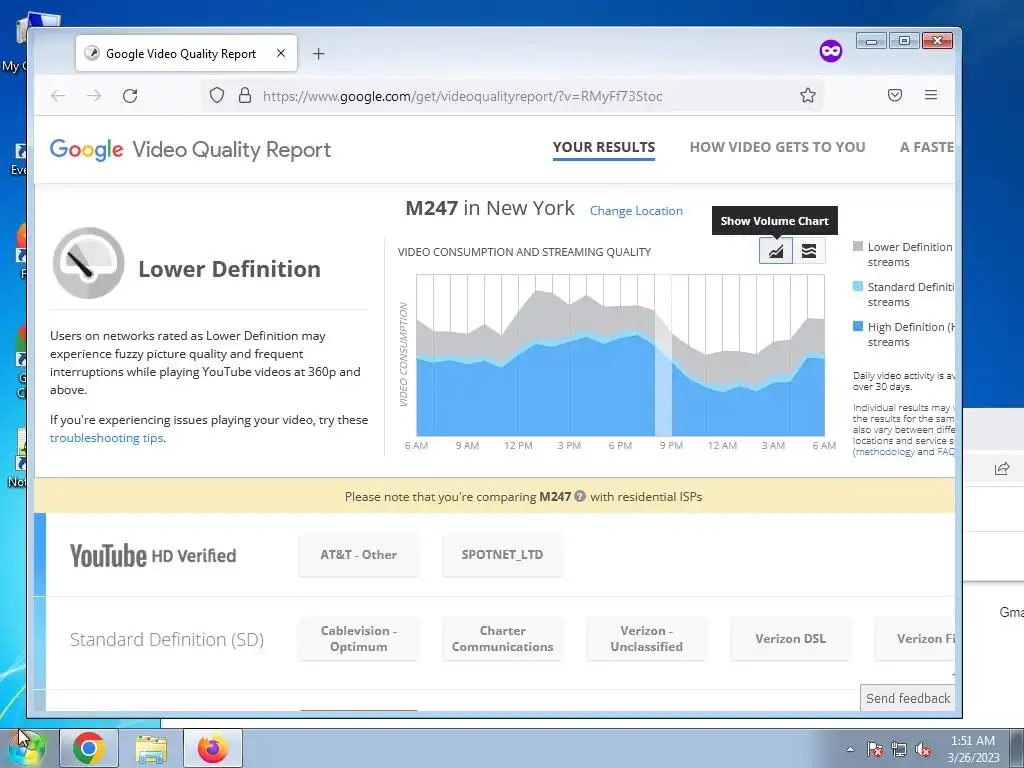This screenshot has width=1024, height=768.
Task: Click the YouTube HD Verified logo
Action: pyautogui.click(x=153, y=556)
